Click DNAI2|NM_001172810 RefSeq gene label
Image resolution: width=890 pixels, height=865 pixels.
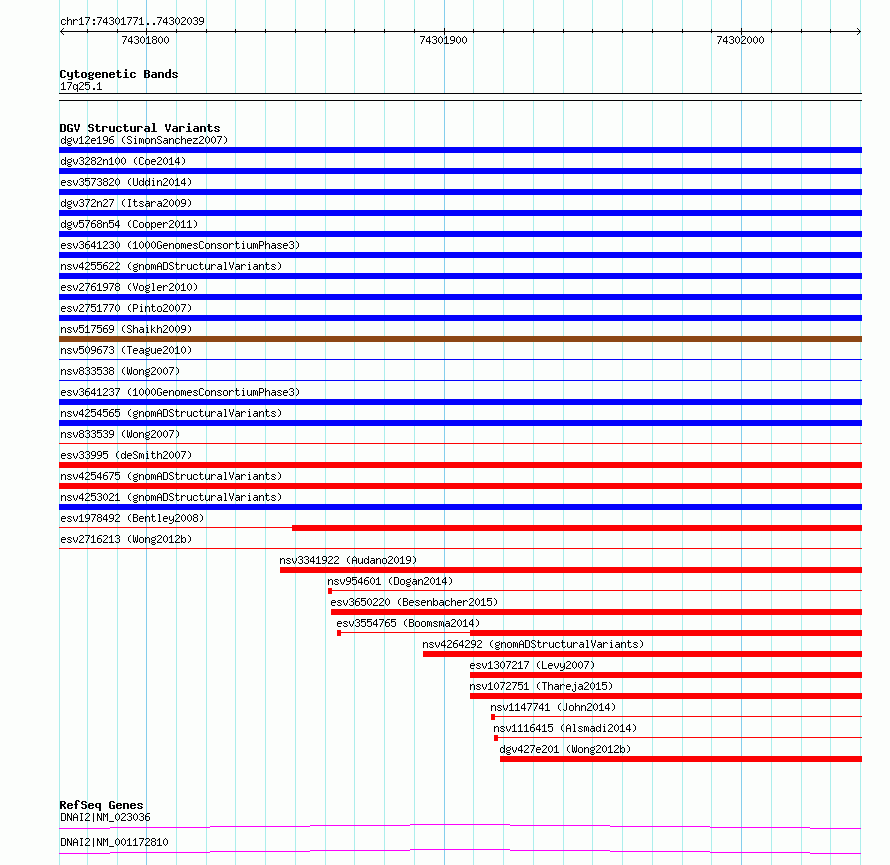(x=114, y=842)
